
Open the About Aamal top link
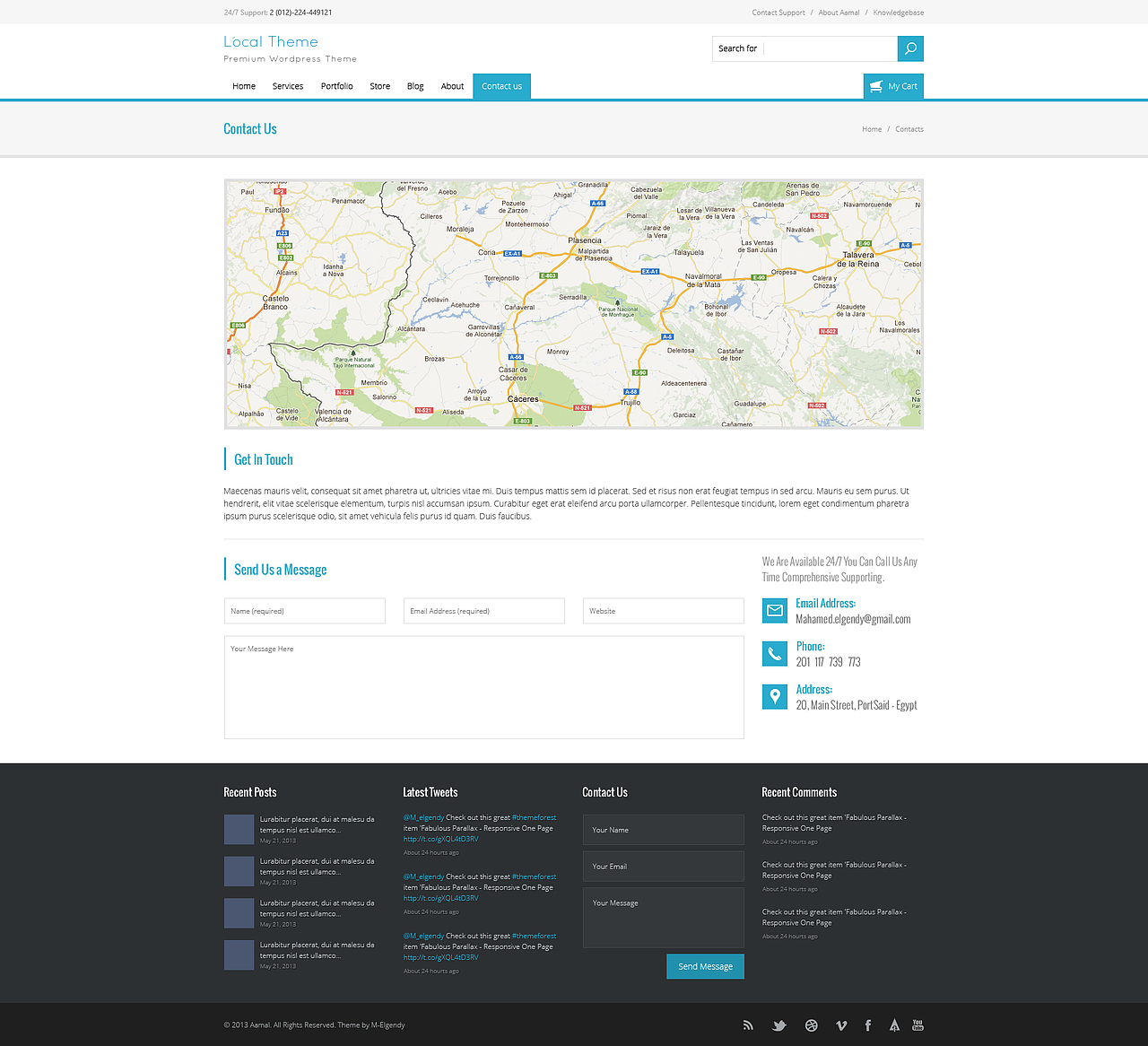pyautogui.click(x=839, y=13)
